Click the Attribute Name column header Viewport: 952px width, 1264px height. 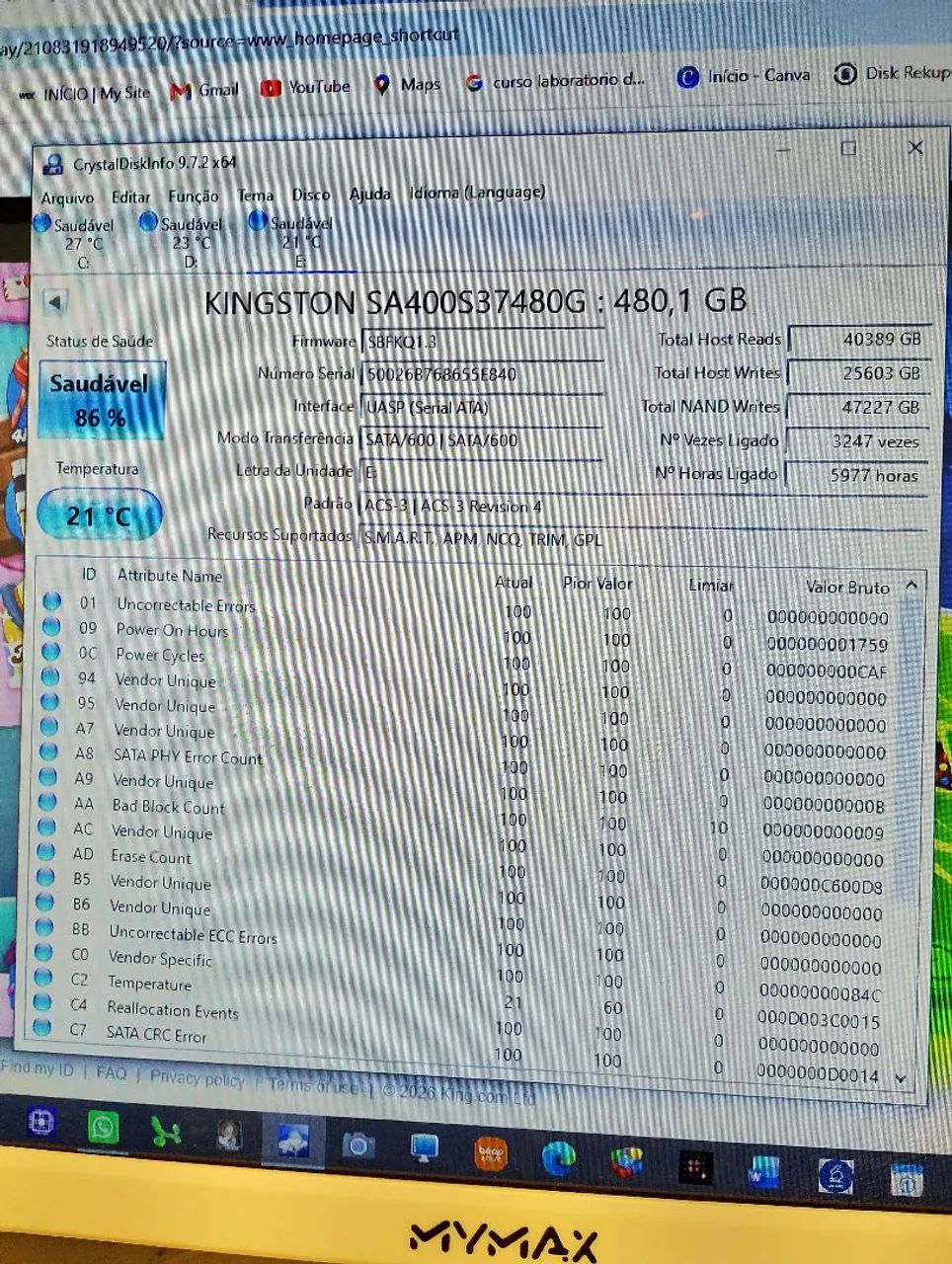[170, 576]
